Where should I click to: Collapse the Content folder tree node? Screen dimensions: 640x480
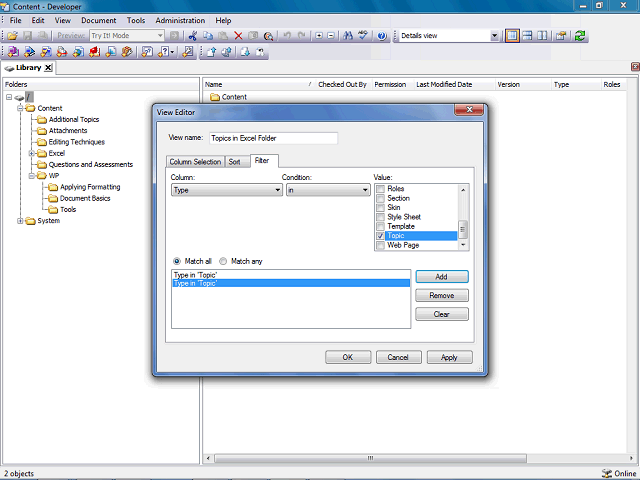(20, 108)
